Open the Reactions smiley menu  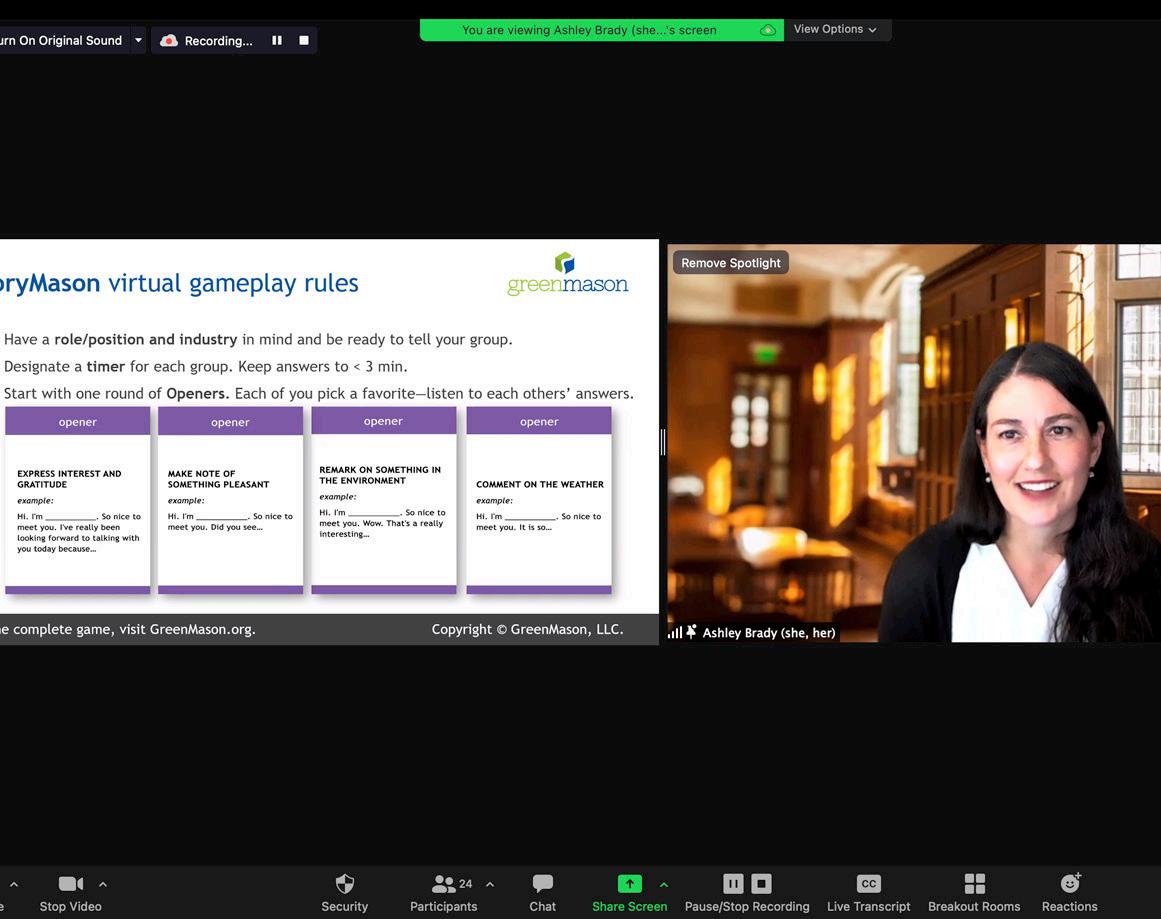(1070, 883)
